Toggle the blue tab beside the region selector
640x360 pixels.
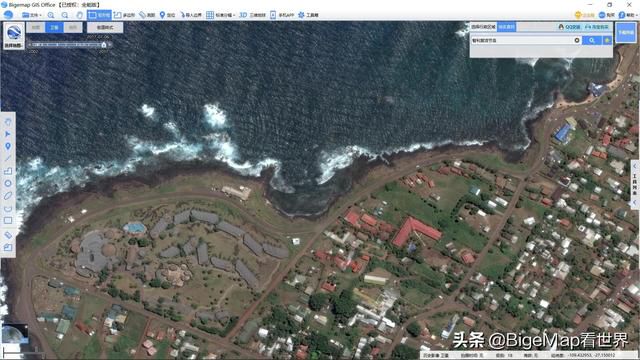coord(507,27)
